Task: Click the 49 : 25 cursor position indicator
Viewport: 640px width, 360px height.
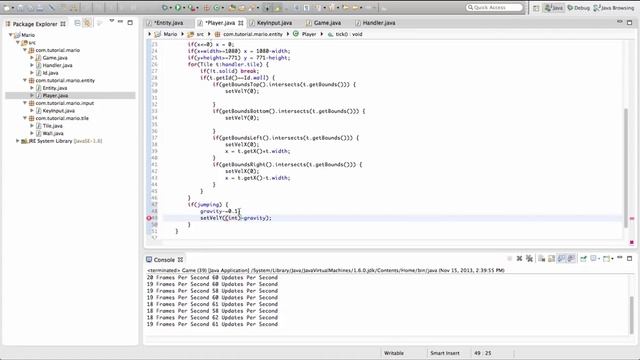Action: 482,353
